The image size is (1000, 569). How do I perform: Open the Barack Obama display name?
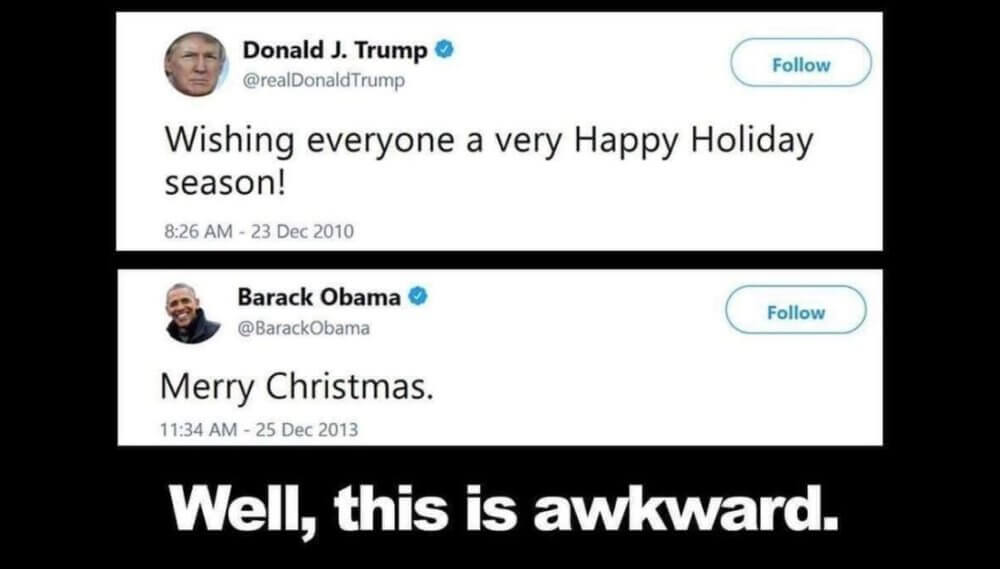point(320,297)
